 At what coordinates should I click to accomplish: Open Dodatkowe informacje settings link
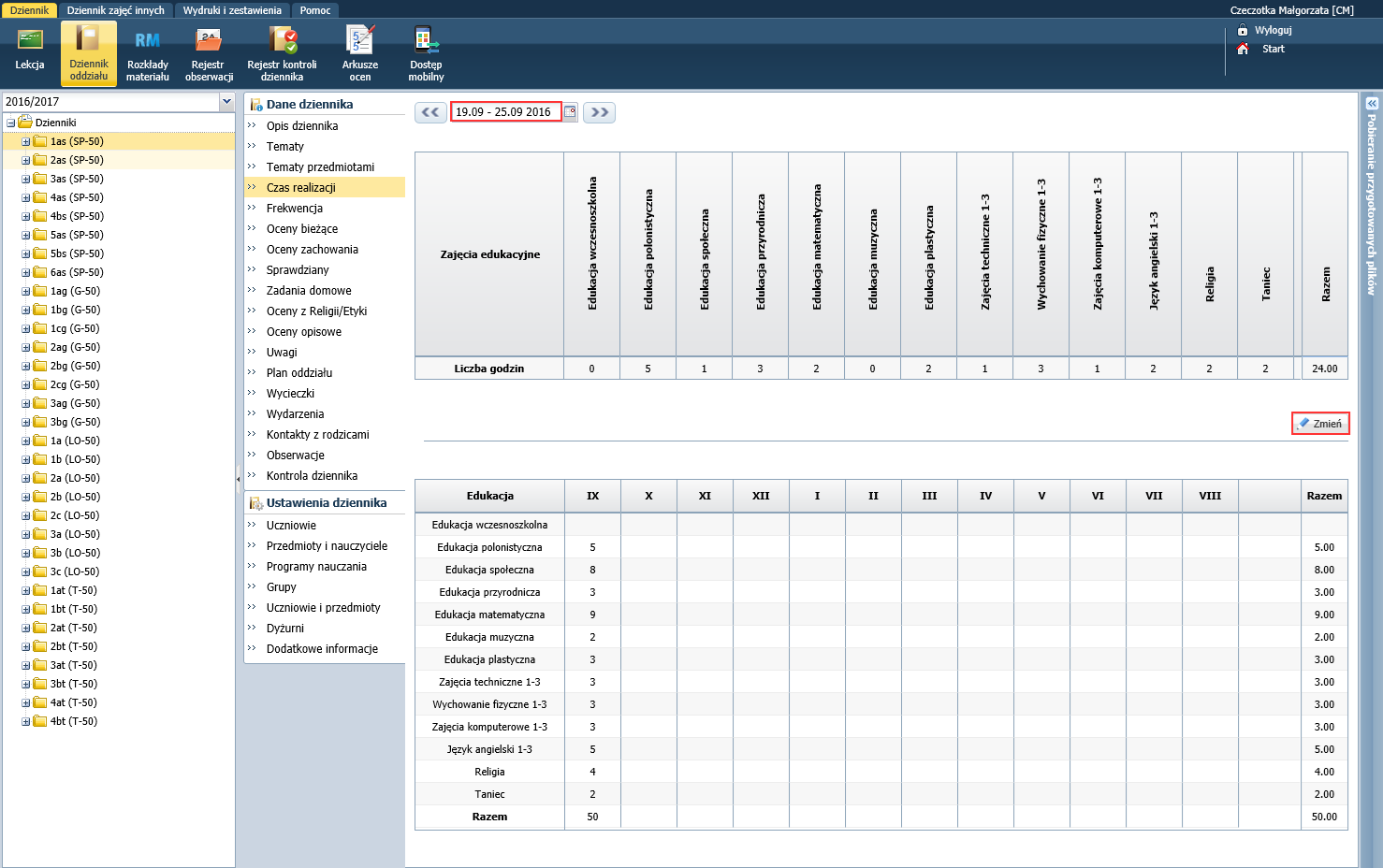pyautogui.click(x=323, y=649)
